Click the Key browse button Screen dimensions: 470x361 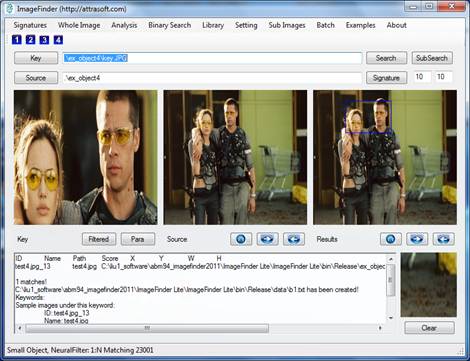pyautogui.click(x=36, y=58)
